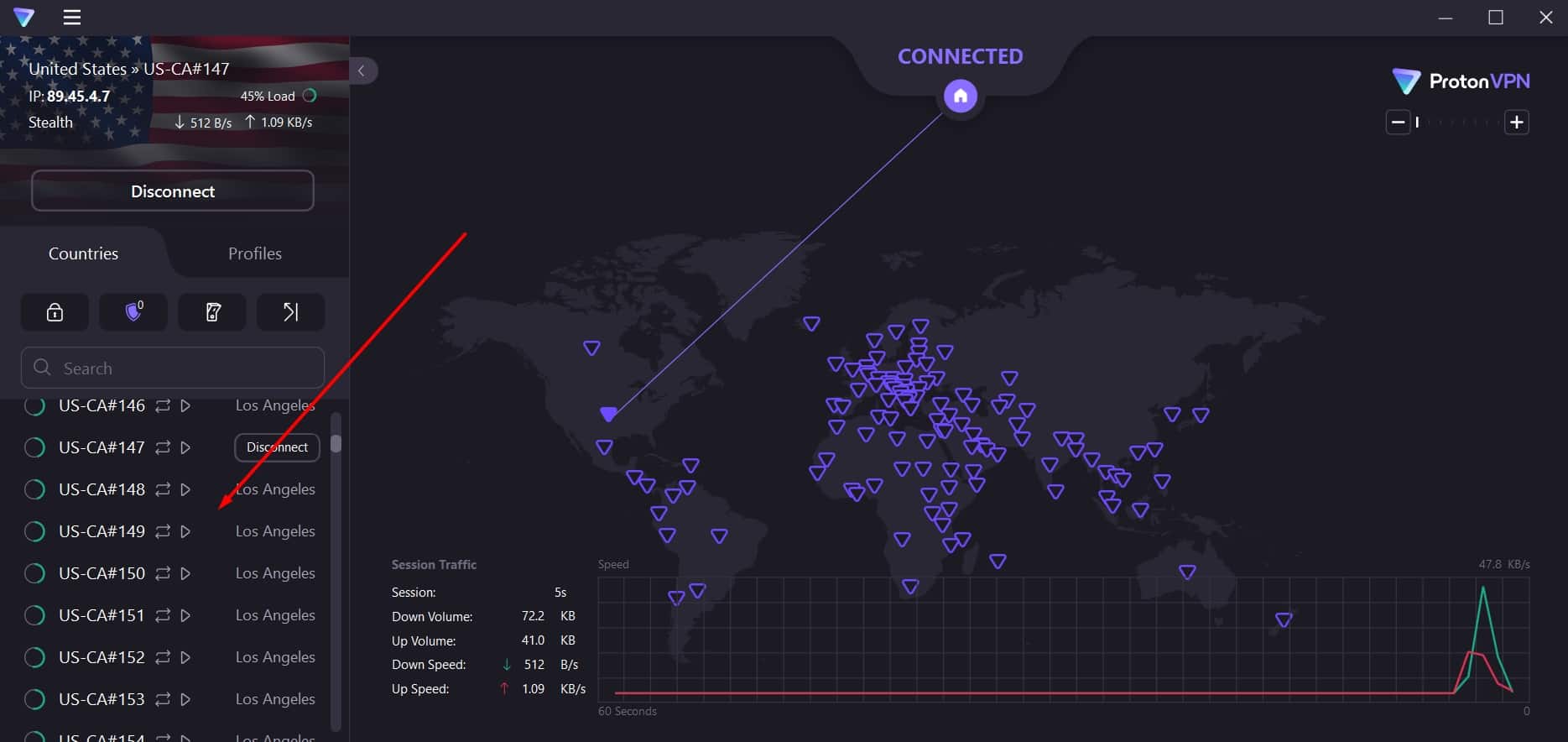Click the Proton VPN logo in title bar

24,17
